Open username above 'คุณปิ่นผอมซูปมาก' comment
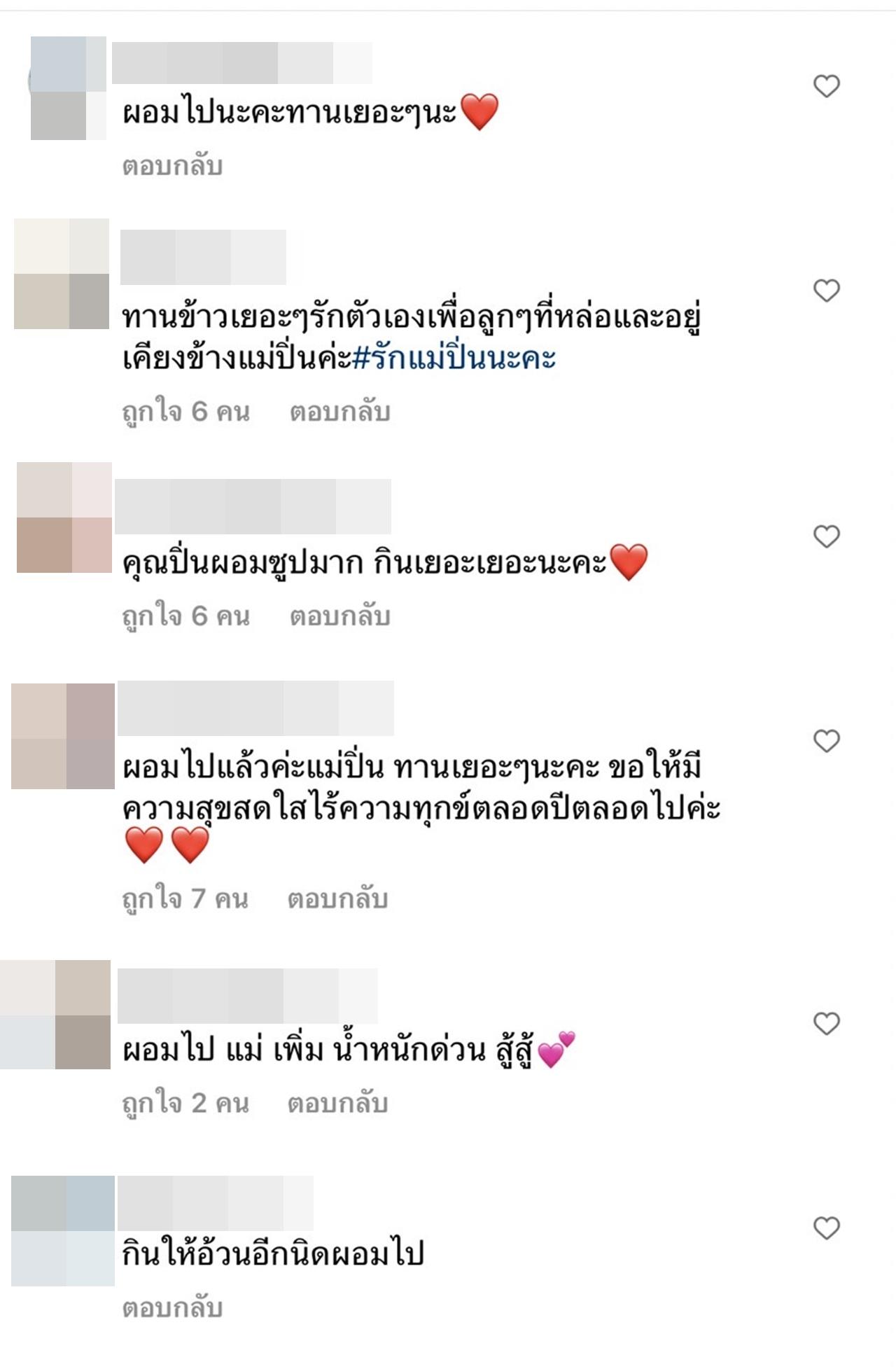896x1369 pixels. (x=253, y=506)
